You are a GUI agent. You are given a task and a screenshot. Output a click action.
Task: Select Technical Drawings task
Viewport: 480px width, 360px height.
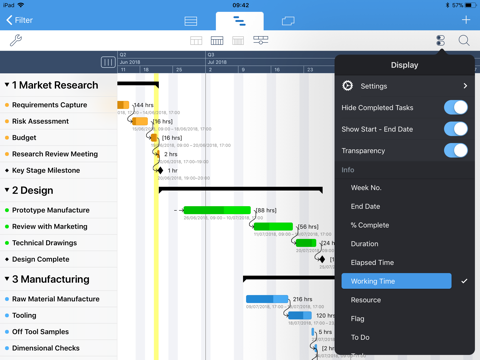click(x=59, y=243)
